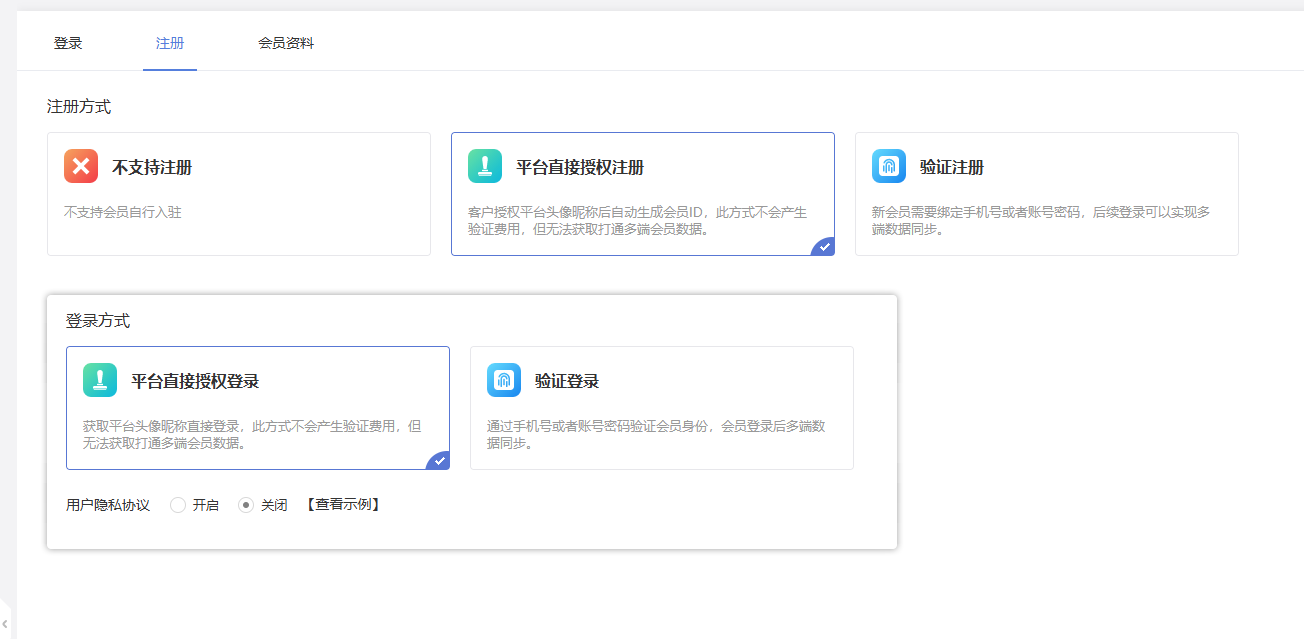Expand the sidebar with the left-edge chevron
The height and width of the screenshot is (639, 1304).
pyautogui.click(x=5, y=623)
